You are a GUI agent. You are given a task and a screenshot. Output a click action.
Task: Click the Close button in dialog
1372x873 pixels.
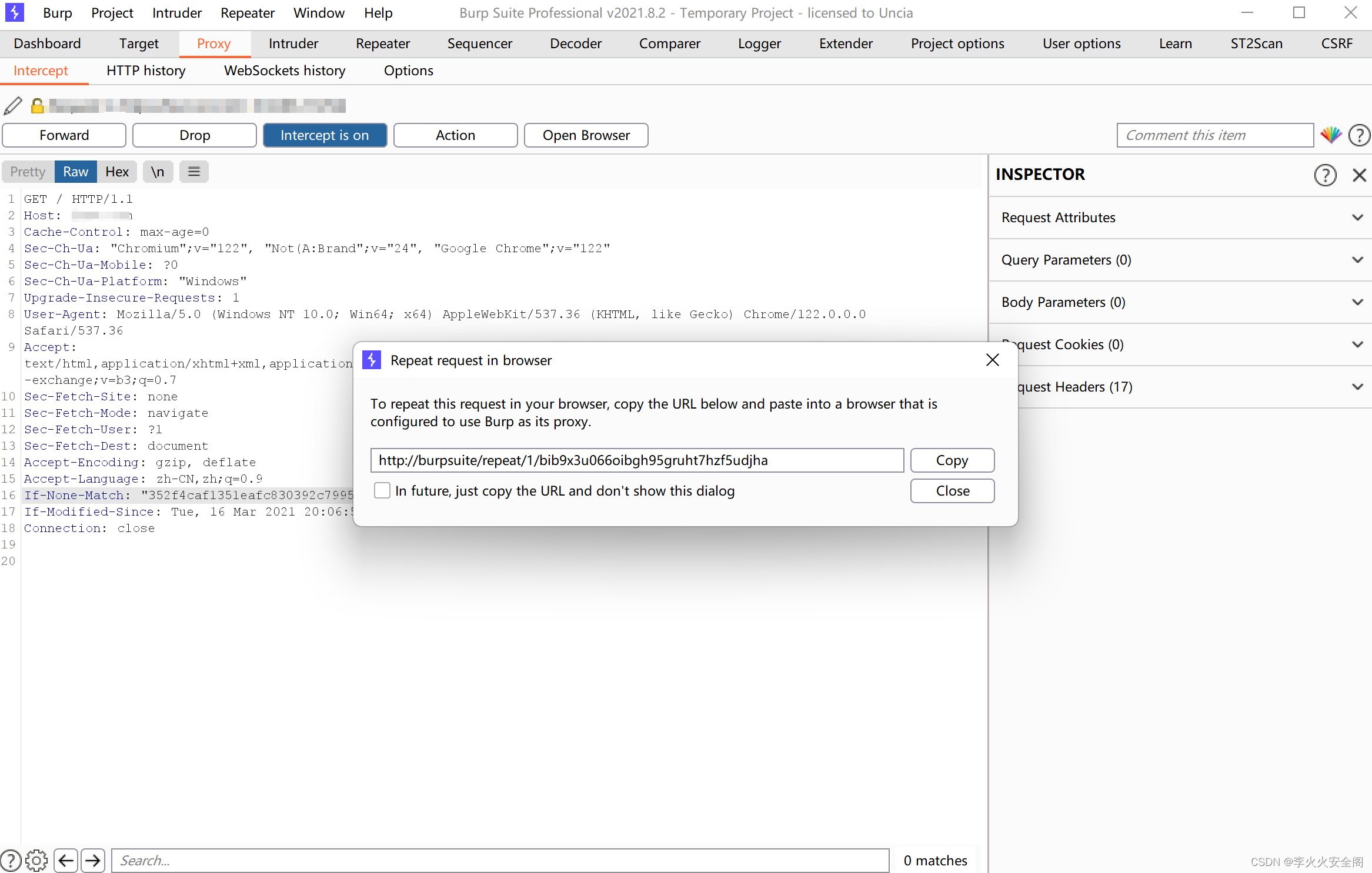[952, 491]
